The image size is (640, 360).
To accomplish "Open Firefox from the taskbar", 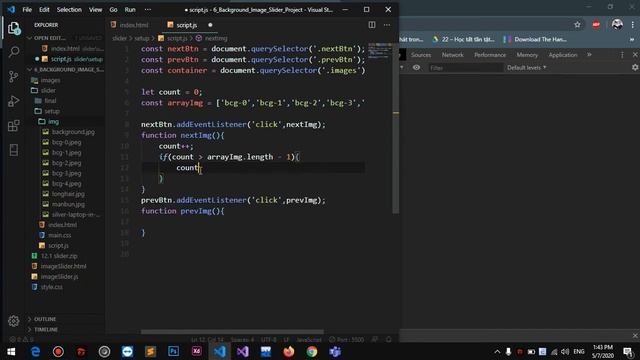I will (289, 351).
